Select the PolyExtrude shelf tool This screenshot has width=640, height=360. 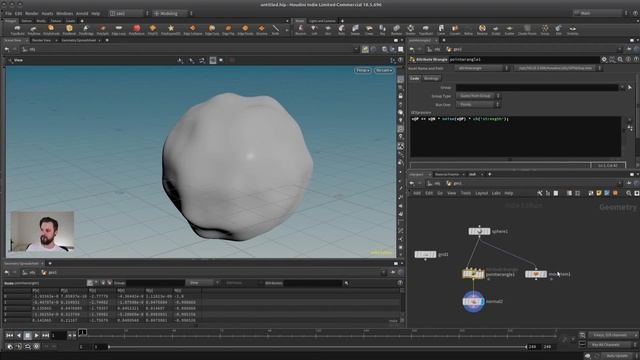(51, 29)
